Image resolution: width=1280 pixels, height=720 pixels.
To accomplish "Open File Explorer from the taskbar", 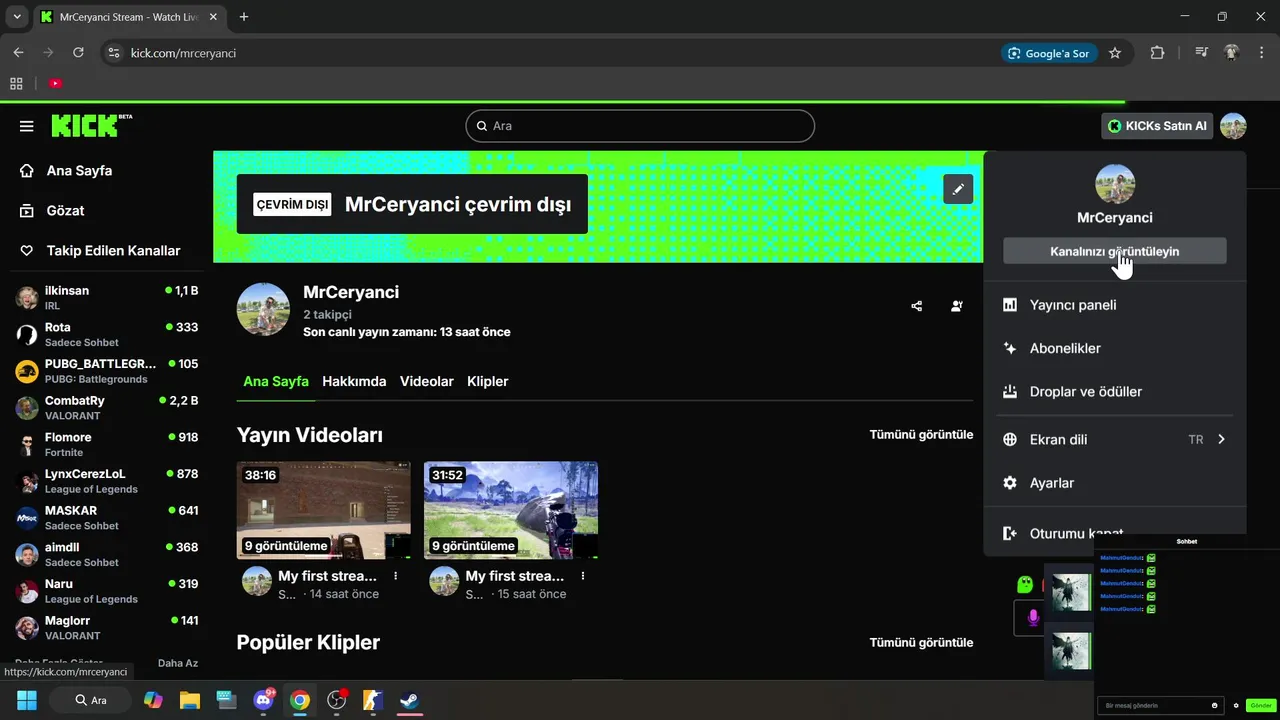I will coord(190,700).
